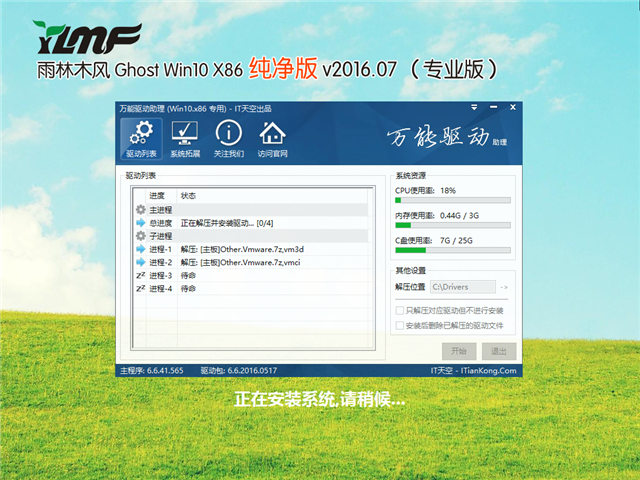The width and height of the screenshot is (640, 480).
Task: Select the 主进程 row
Action: (x=251, y=210)
